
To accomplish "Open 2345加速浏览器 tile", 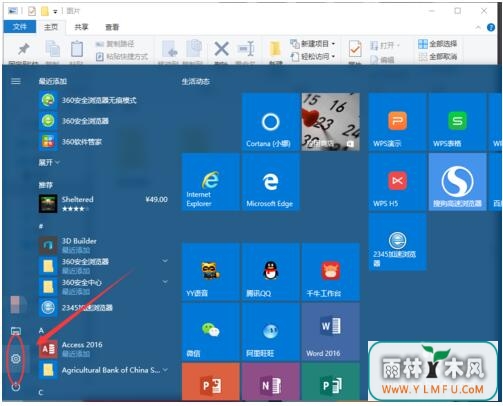I will point(397,242).
